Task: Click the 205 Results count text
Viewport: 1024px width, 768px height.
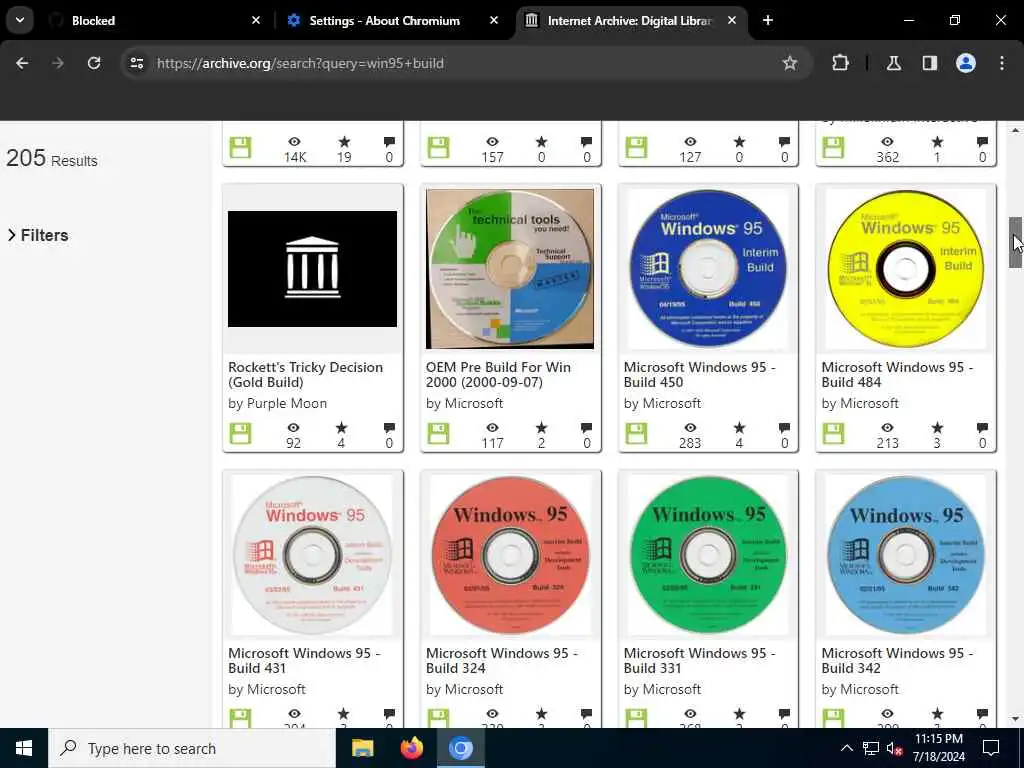Action: click(52, 159)
